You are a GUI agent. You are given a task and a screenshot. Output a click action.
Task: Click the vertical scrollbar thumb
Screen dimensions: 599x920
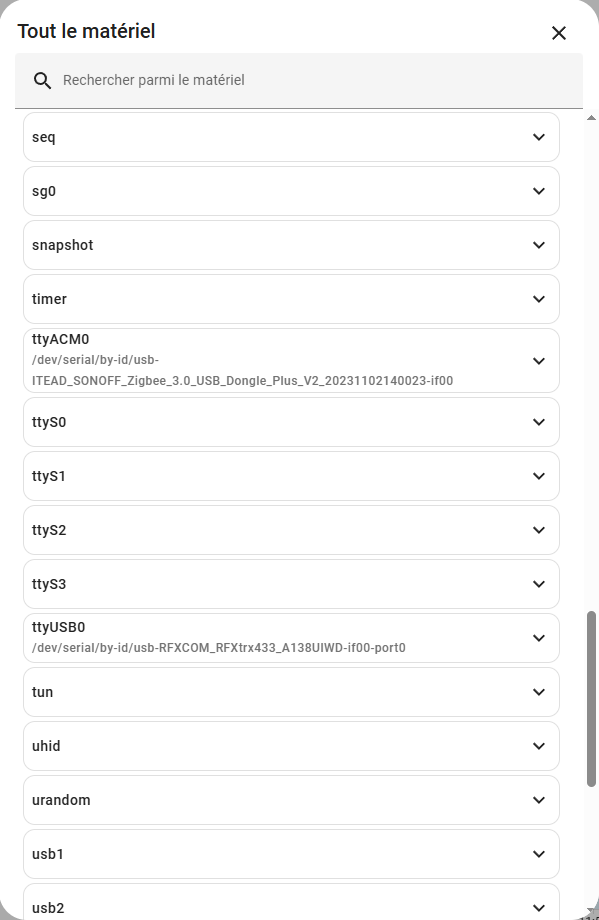591,699
